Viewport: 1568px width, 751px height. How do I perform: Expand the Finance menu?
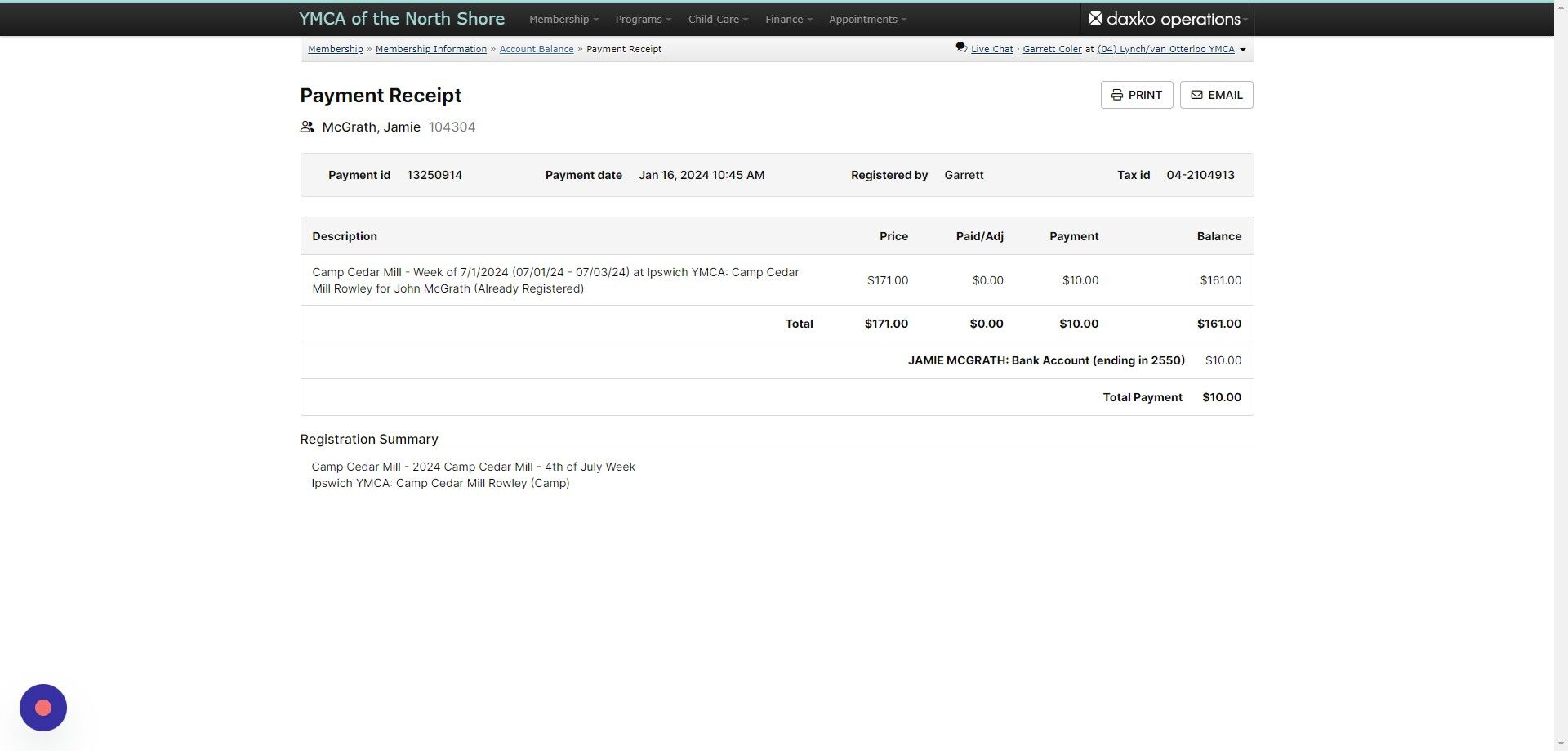pos(788,19)
